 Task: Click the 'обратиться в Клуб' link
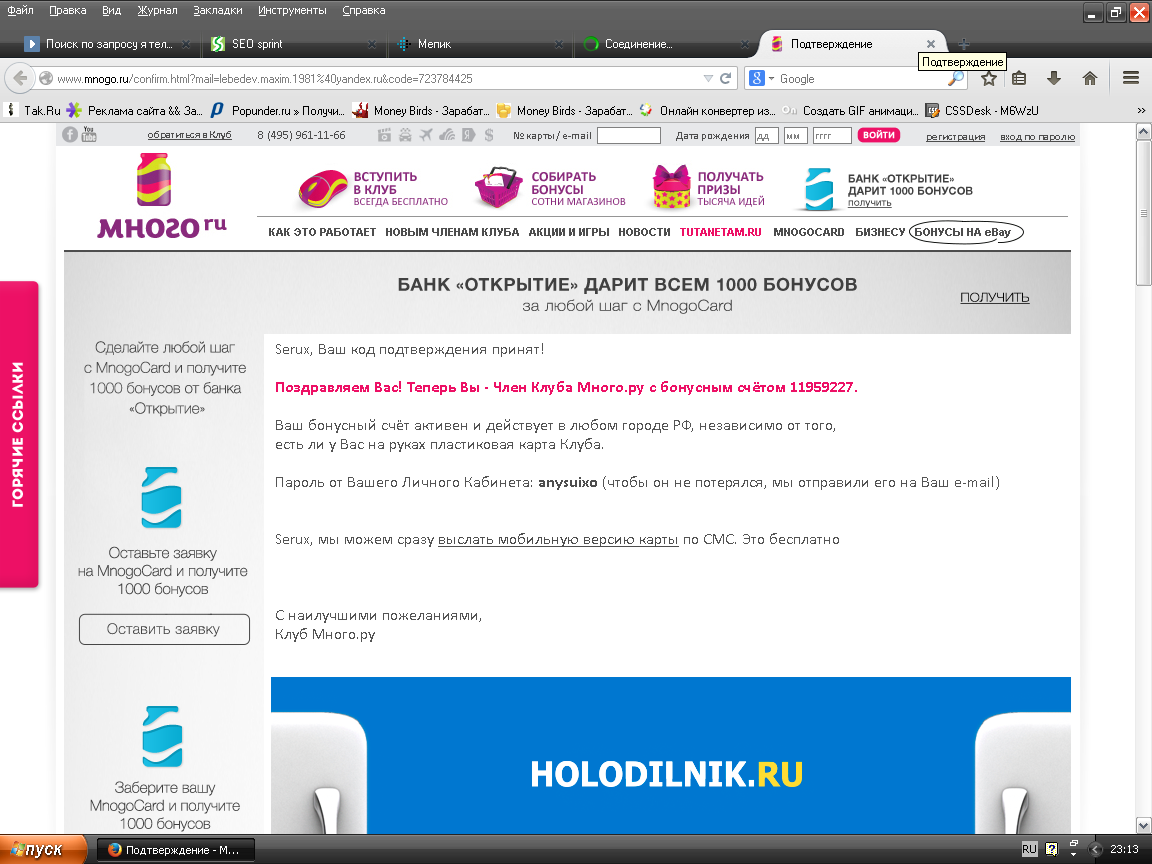click(189, 135)
